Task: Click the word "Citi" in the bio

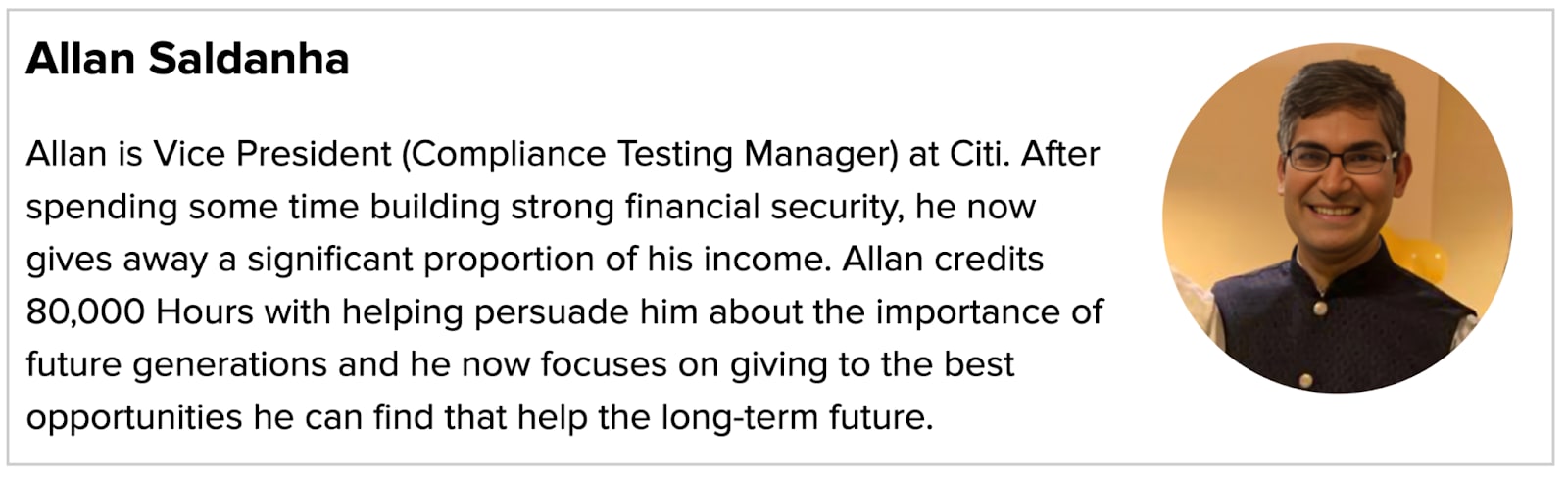Action: tap(978, 155)
